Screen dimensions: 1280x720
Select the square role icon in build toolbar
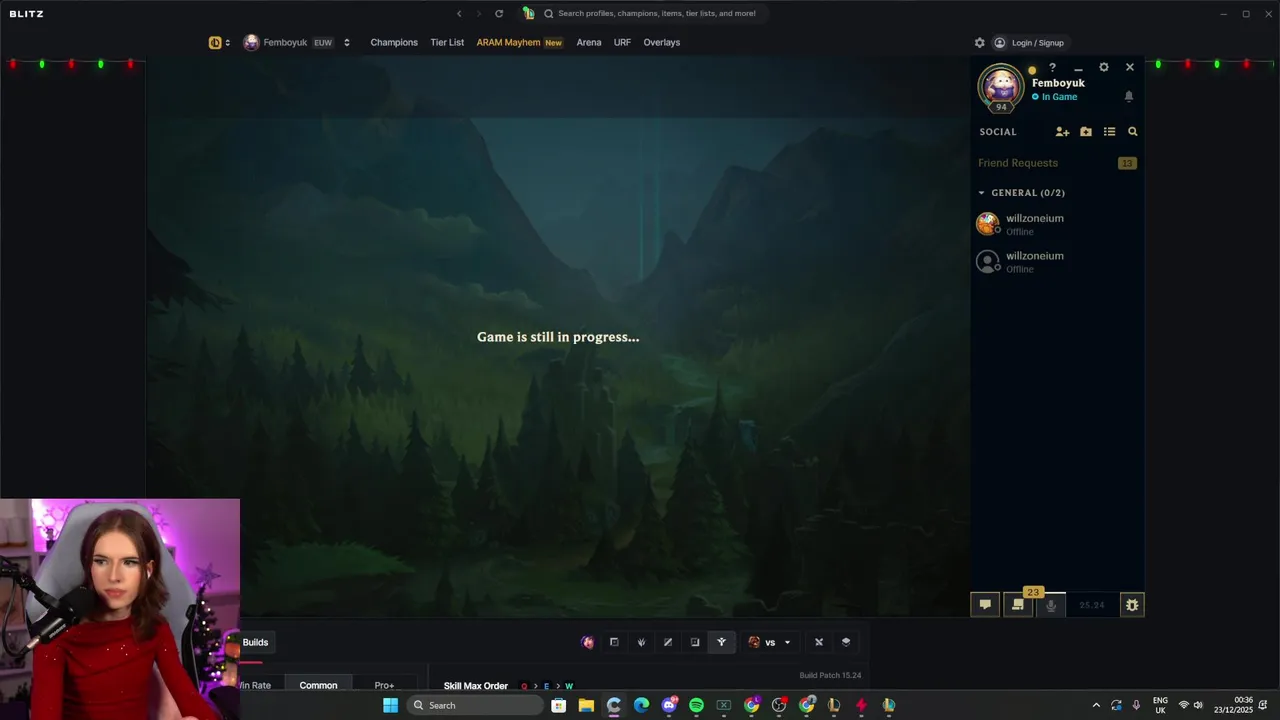(x=614, y=642)
